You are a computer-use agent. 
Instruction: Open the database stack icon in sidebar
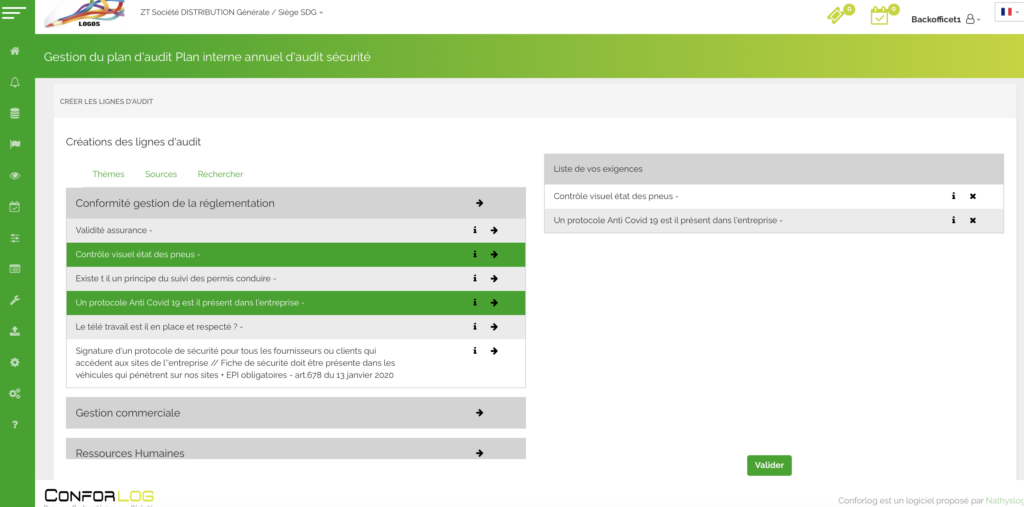(14, 113)
